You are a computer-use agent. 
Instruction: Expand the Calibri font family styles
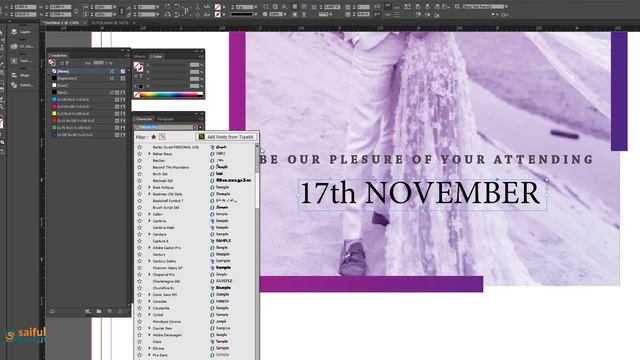point(149,214)
